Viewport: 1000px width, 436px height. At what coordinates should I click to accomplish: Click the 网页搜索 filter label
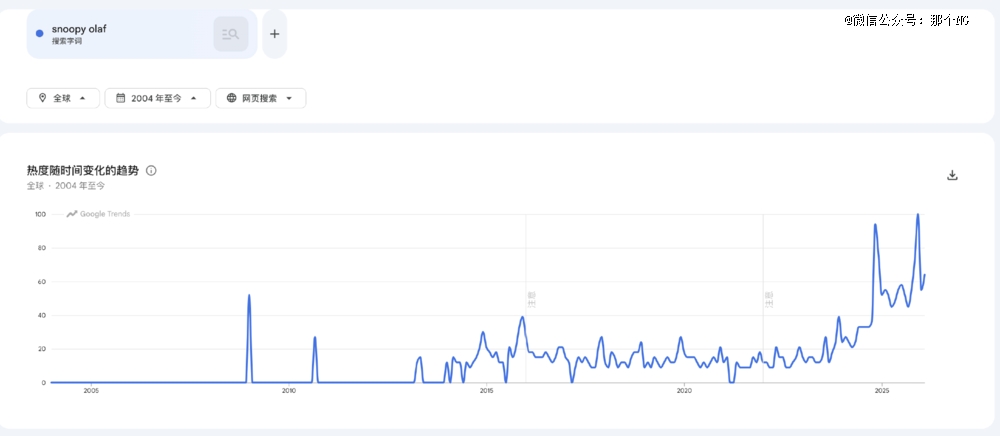[259, 98]
